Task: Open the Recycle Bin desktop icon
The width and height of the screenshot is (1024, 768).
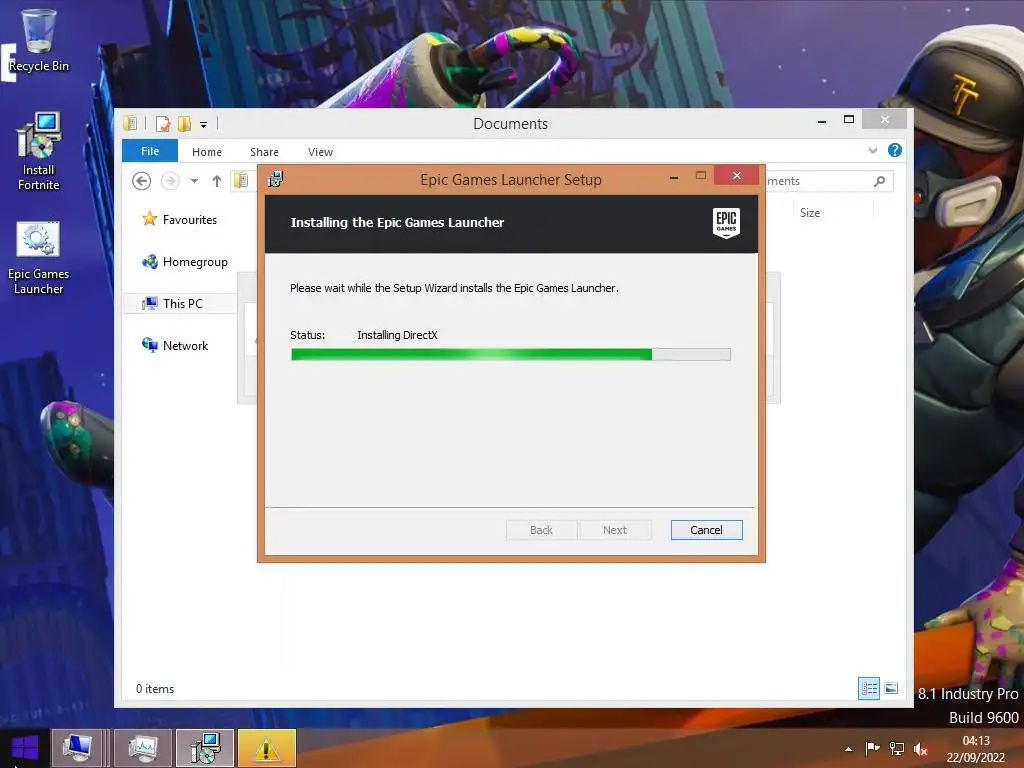Action: (x=39, y=40)
